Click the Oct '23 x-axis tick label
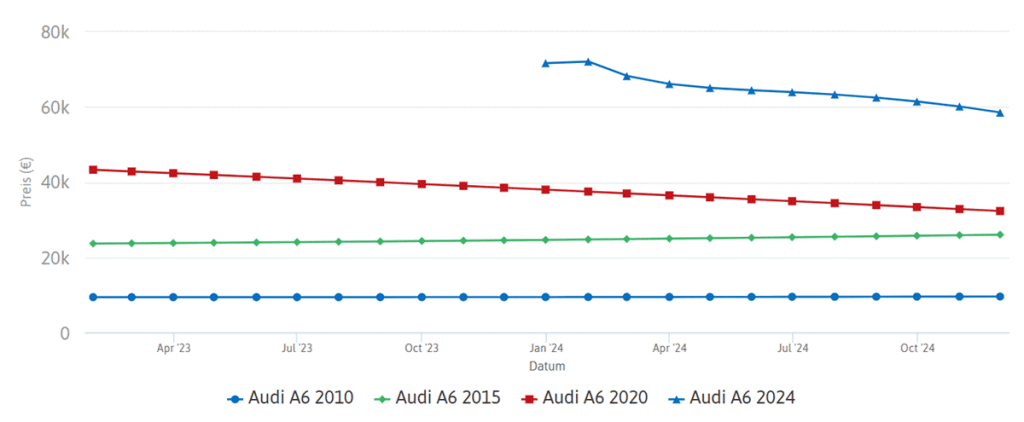This screenshot has width=1024, height=422. (421, 349)
